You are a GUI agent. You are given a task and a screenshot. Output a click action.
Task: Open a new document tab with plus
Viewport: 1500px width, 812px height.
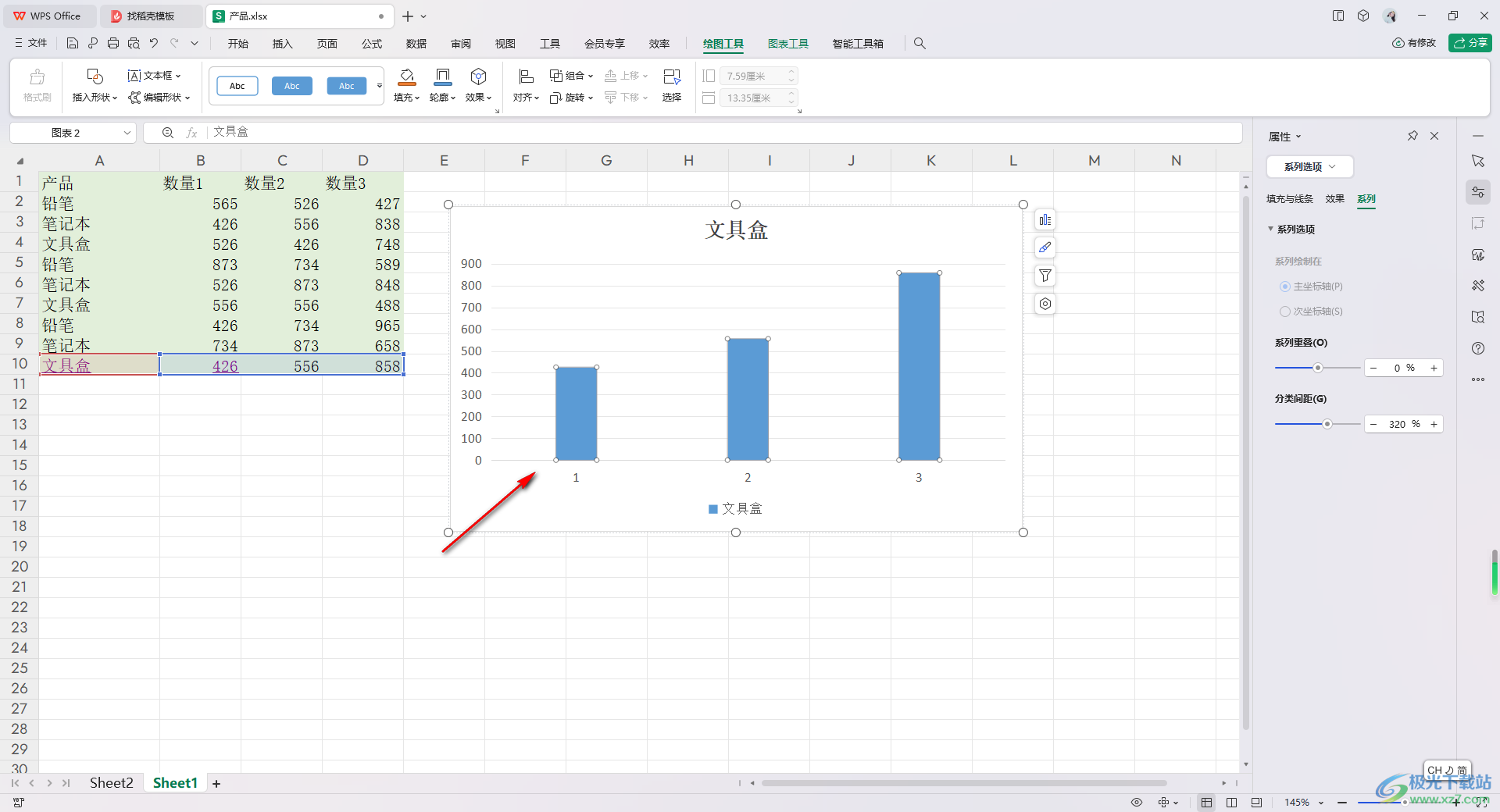click(408, 16)
